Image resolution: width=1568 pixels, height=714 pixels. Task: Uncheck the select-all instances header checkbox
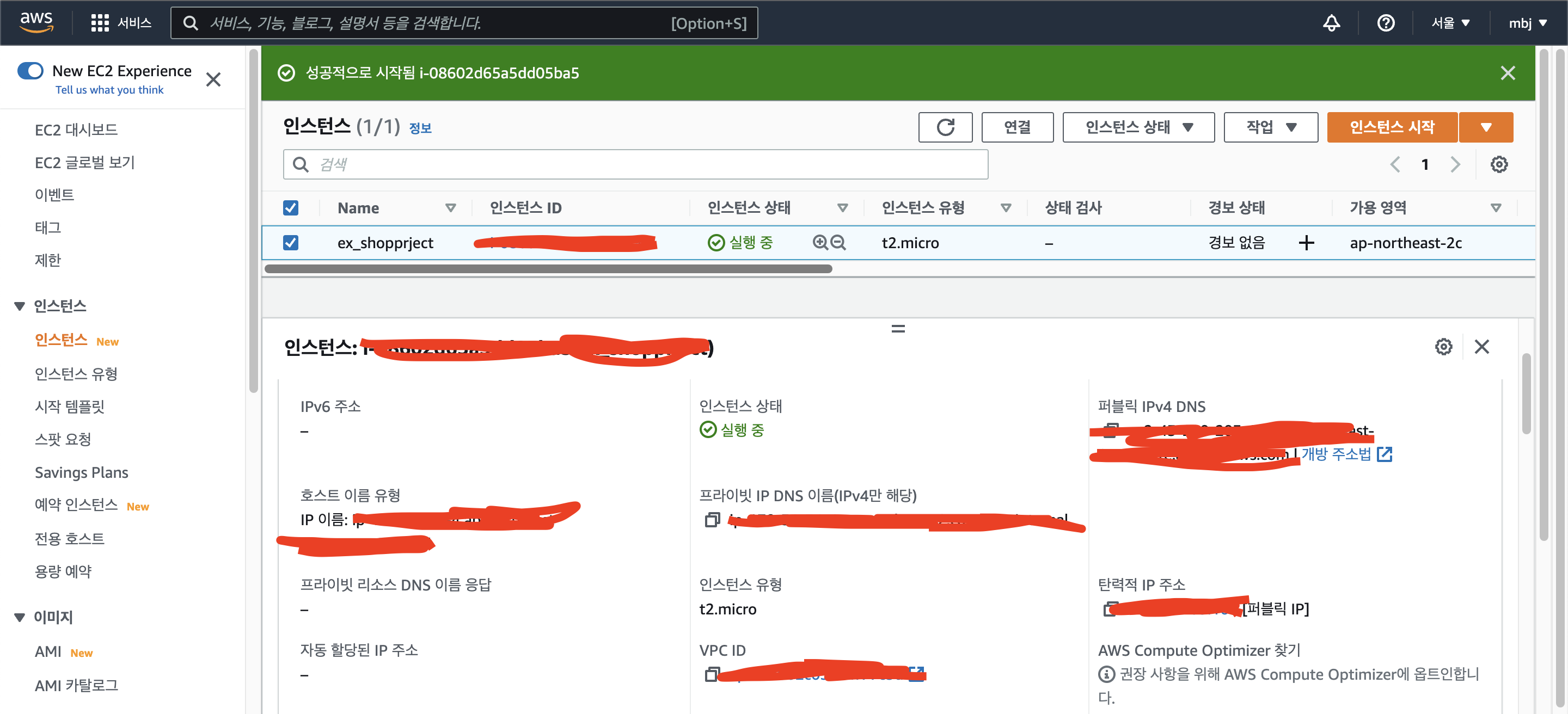pyautogui.click(x=291, y=208)
